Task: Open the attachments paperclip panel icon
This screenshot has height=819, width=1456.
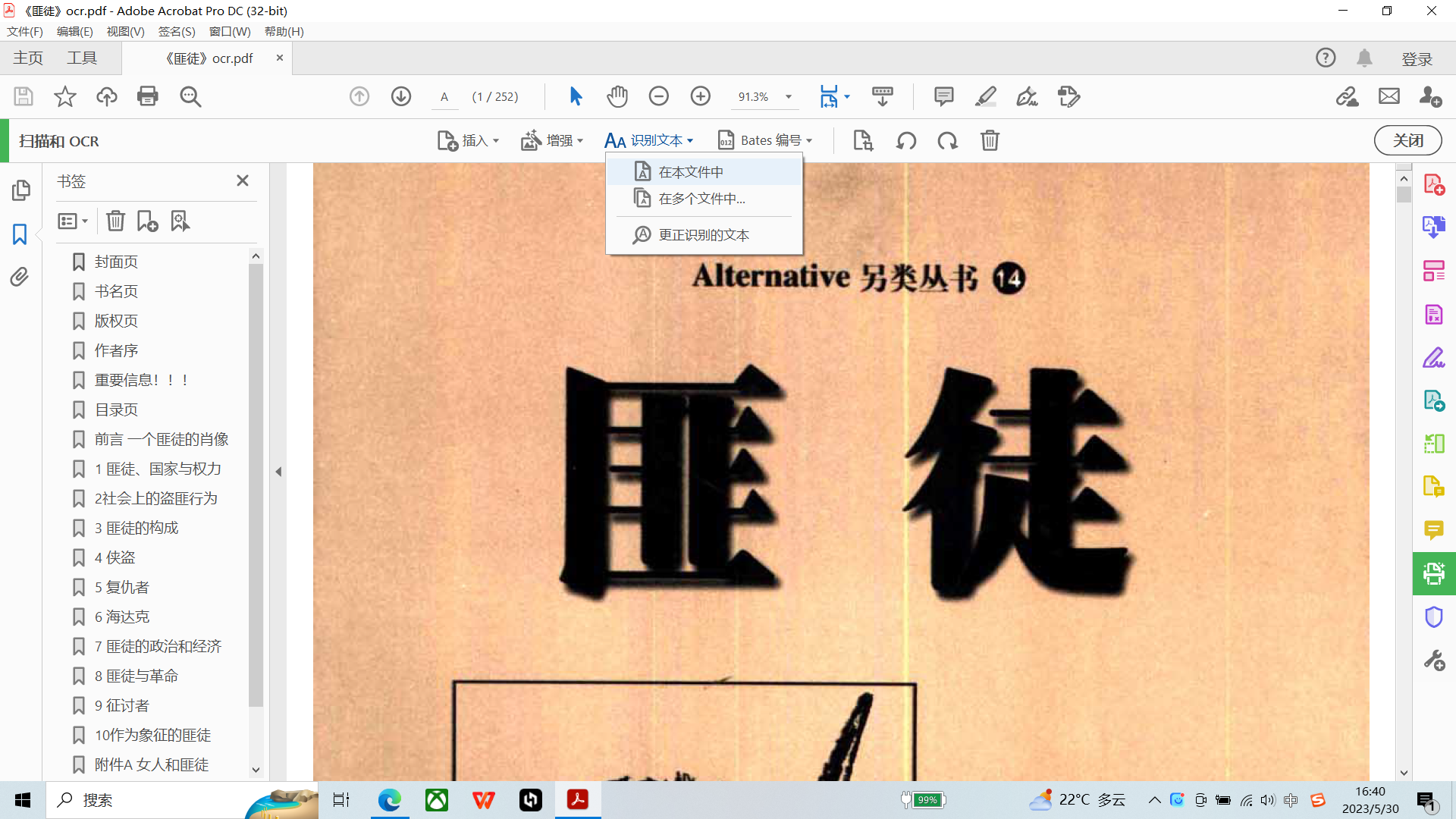Action: click(20, 277)
